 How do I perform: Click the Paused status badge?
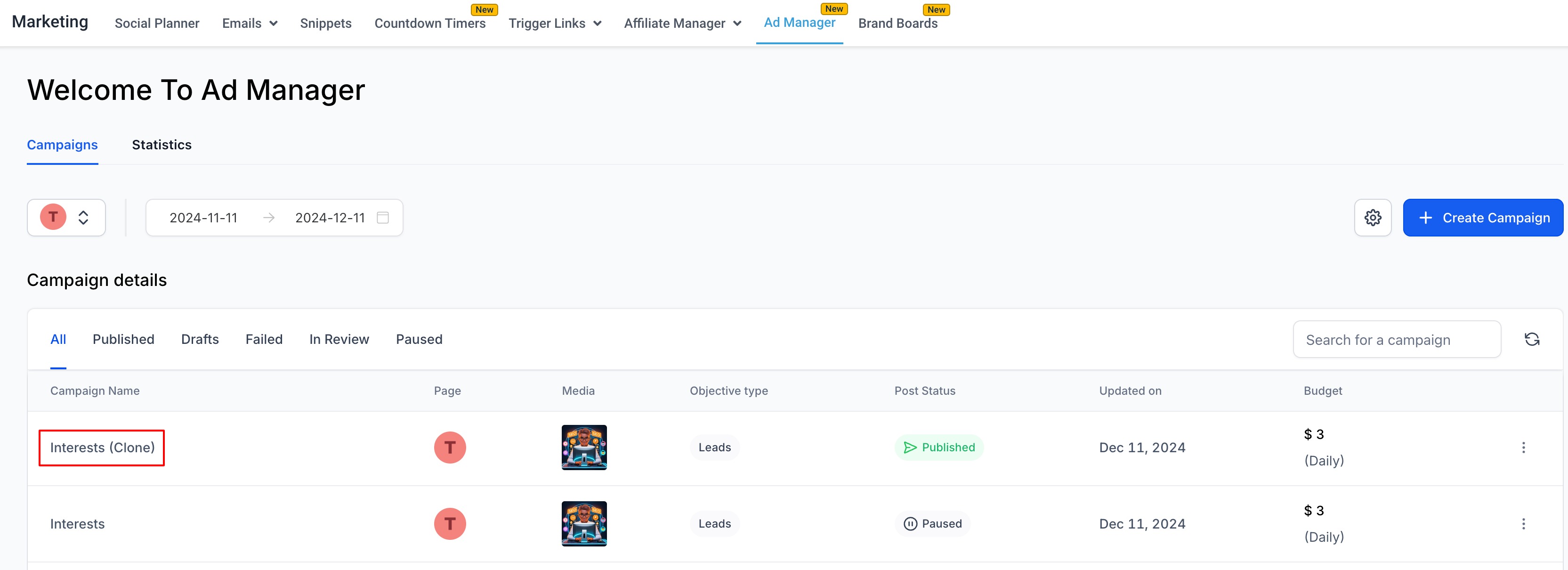[932, 524]
